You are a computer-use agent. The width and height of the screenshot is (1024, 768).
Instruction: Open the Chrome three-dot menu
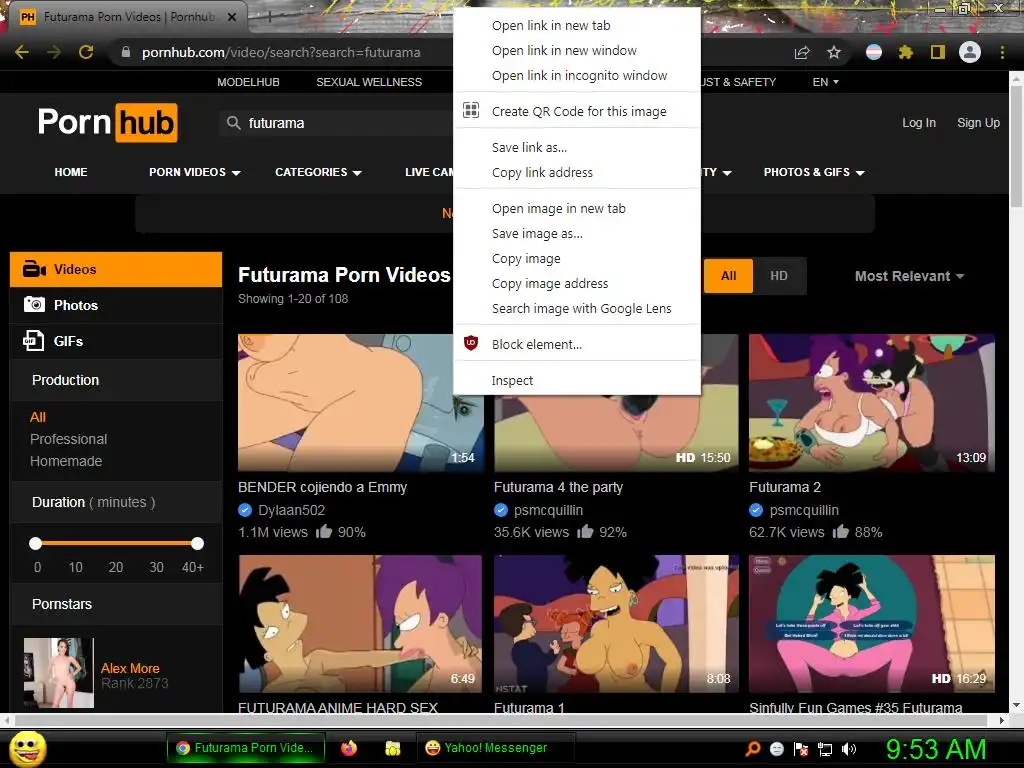coord(1002,52)
